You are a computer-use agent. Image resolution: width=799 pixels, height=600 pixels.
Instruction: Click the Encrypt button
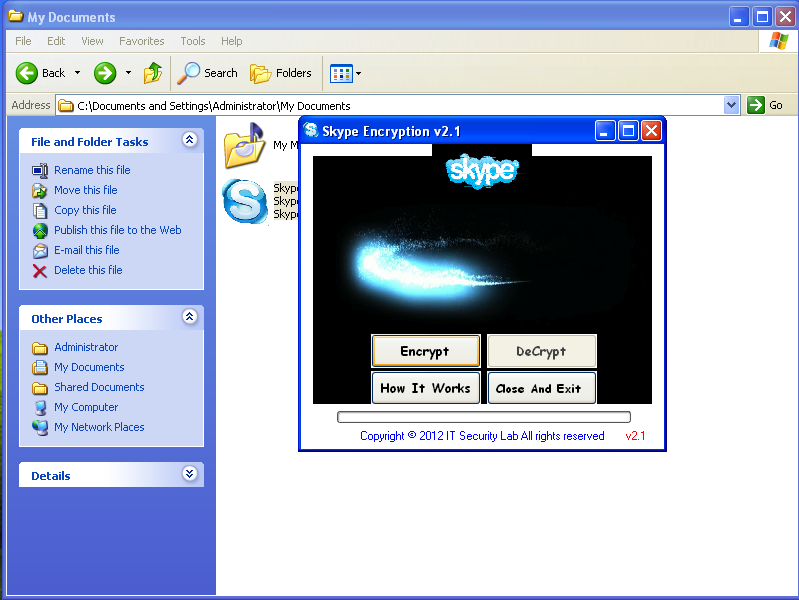point(425,351)
